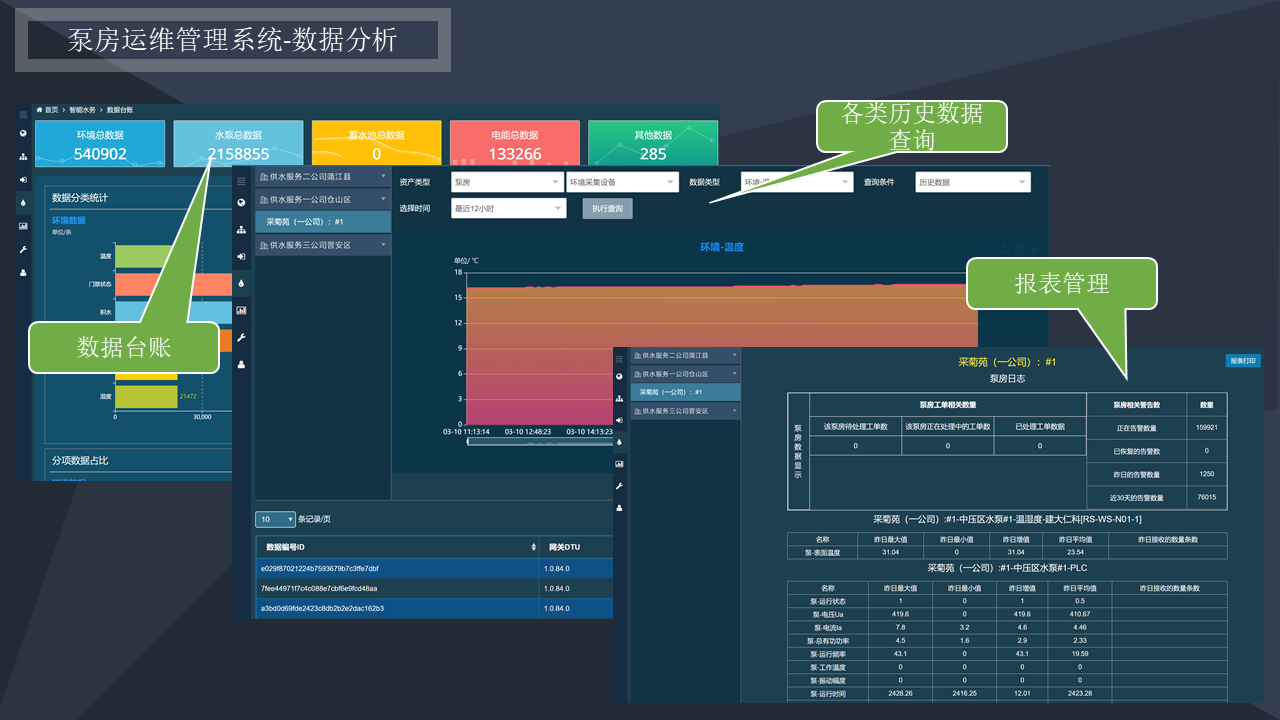1280x720 pixels.
Task: Select water droplet icon in data ledger sidebar
Action: click(x=23, y=202)
